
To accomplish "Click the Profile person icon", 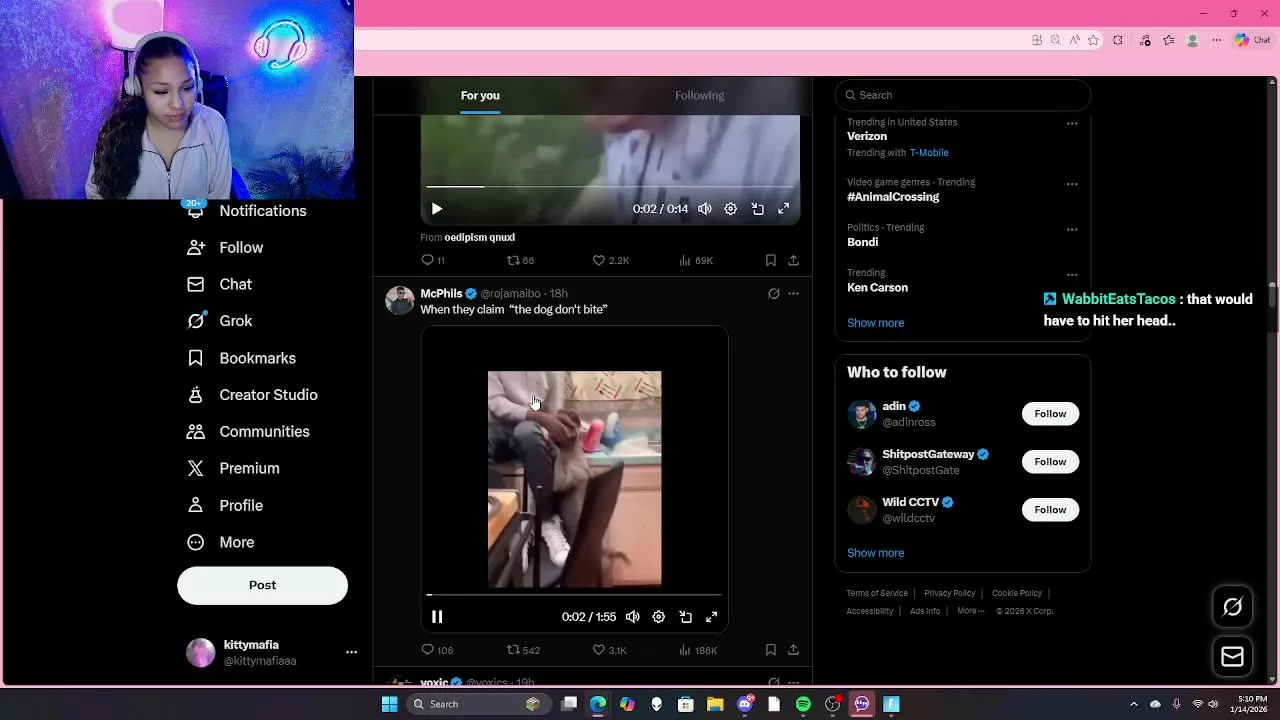I will pyautogui.click(x=196, y=505).
